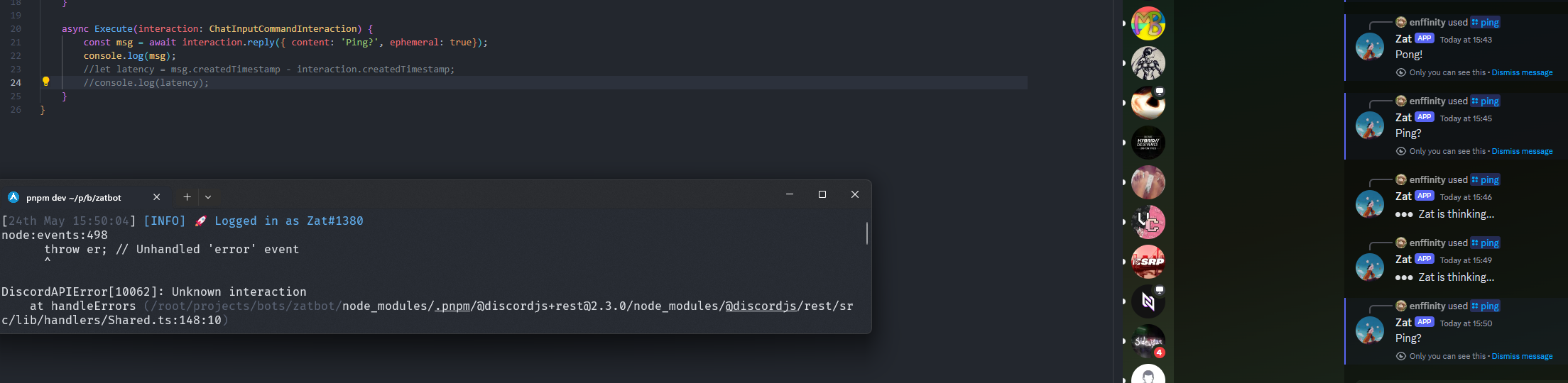Click Zat username on the 15:43 message
Image resolution: width=1568 pixels, height=383 pixels.
[1403, 39]
